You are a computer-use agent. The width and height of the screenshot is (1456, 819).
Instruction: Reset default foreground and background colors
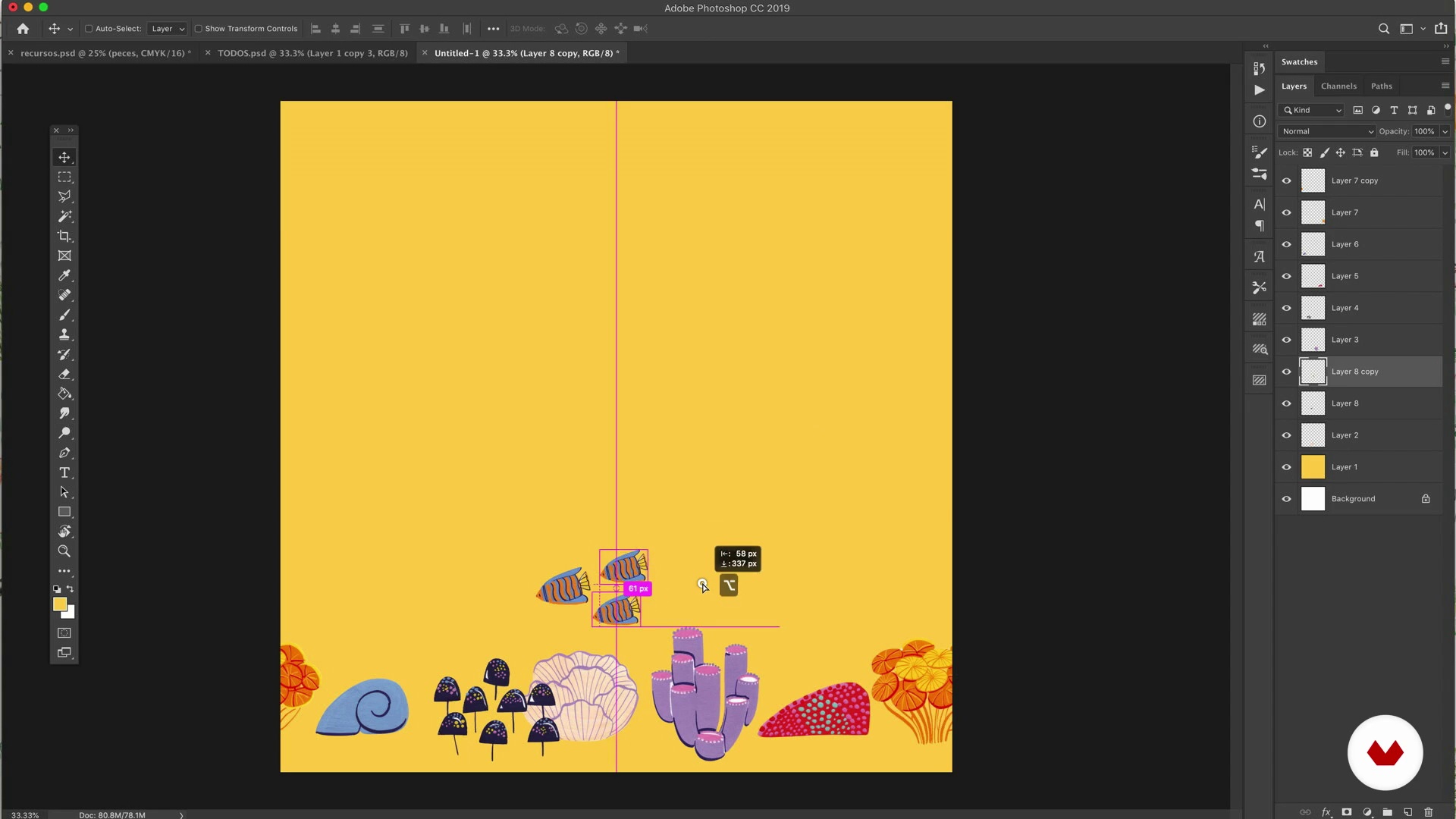pos(57,589)
